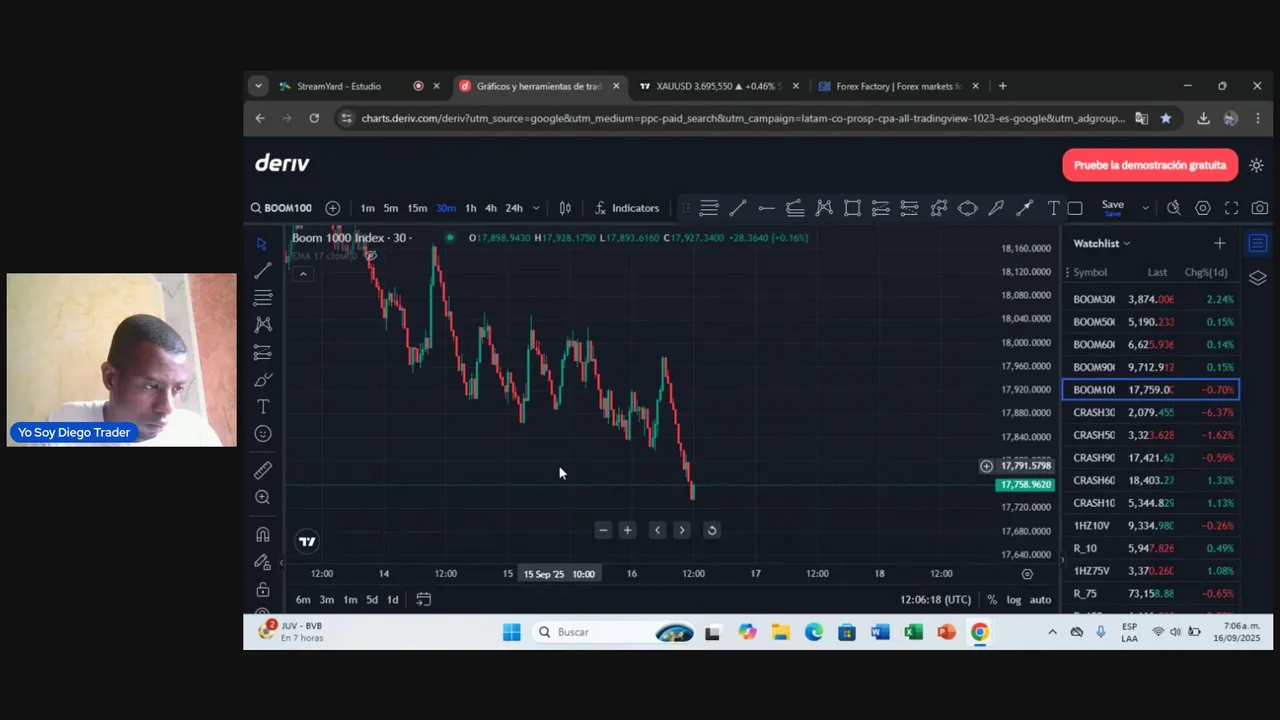Image resolution: width=1280 pixels, height=720 pixels.
Task: Take a chart snapshot with camera icon
Action: 1260,208
